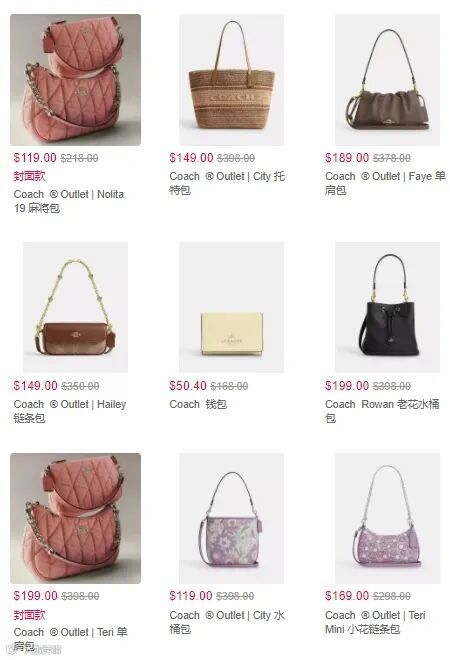Open the pink quilted Nolita 19 bag image
The width and height of the screenshot is (450, 660).
pos(75,80)
